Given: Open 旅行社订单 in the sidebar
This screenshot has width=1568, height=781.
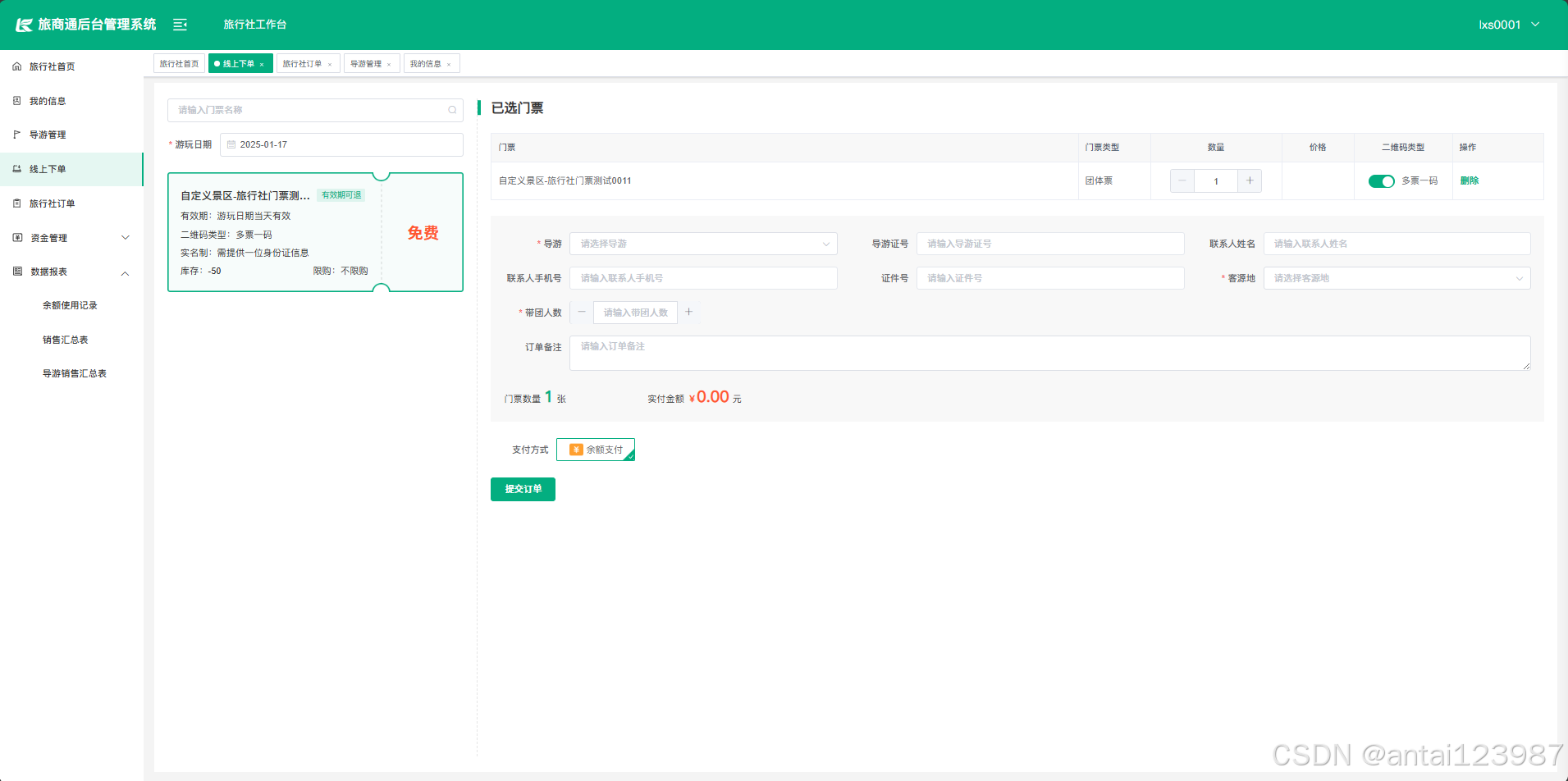Looking at the screenshot, I should point(71,203).
